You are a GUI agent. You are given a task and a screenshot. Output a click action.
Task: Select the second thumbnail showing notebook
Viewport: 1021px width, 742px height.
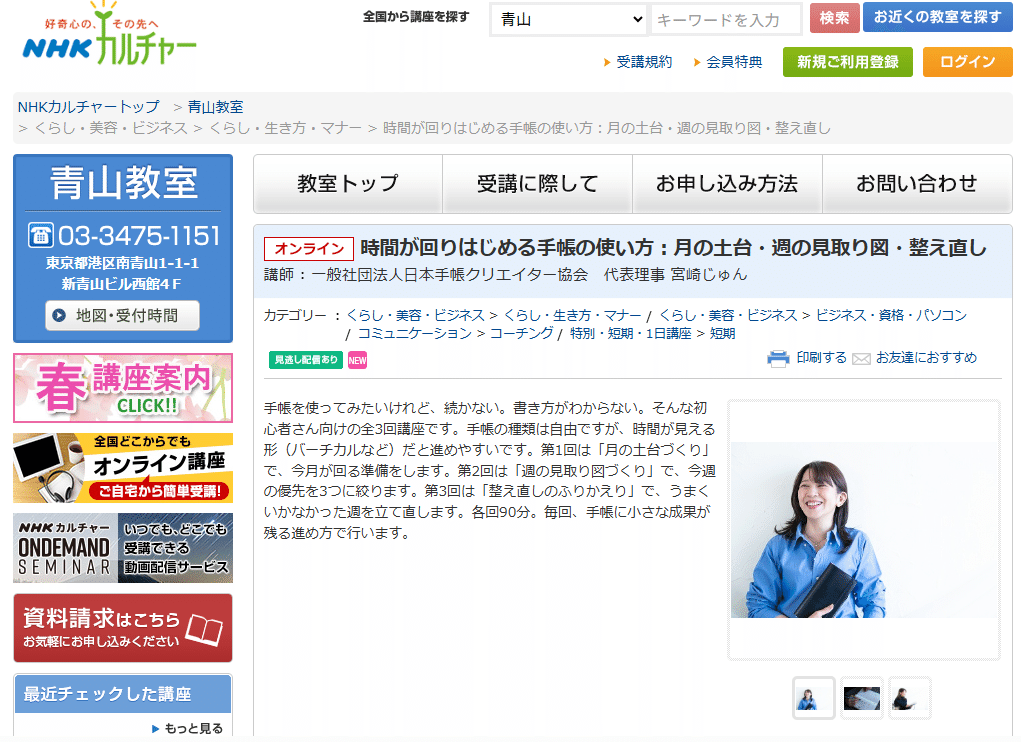point(862,698)
